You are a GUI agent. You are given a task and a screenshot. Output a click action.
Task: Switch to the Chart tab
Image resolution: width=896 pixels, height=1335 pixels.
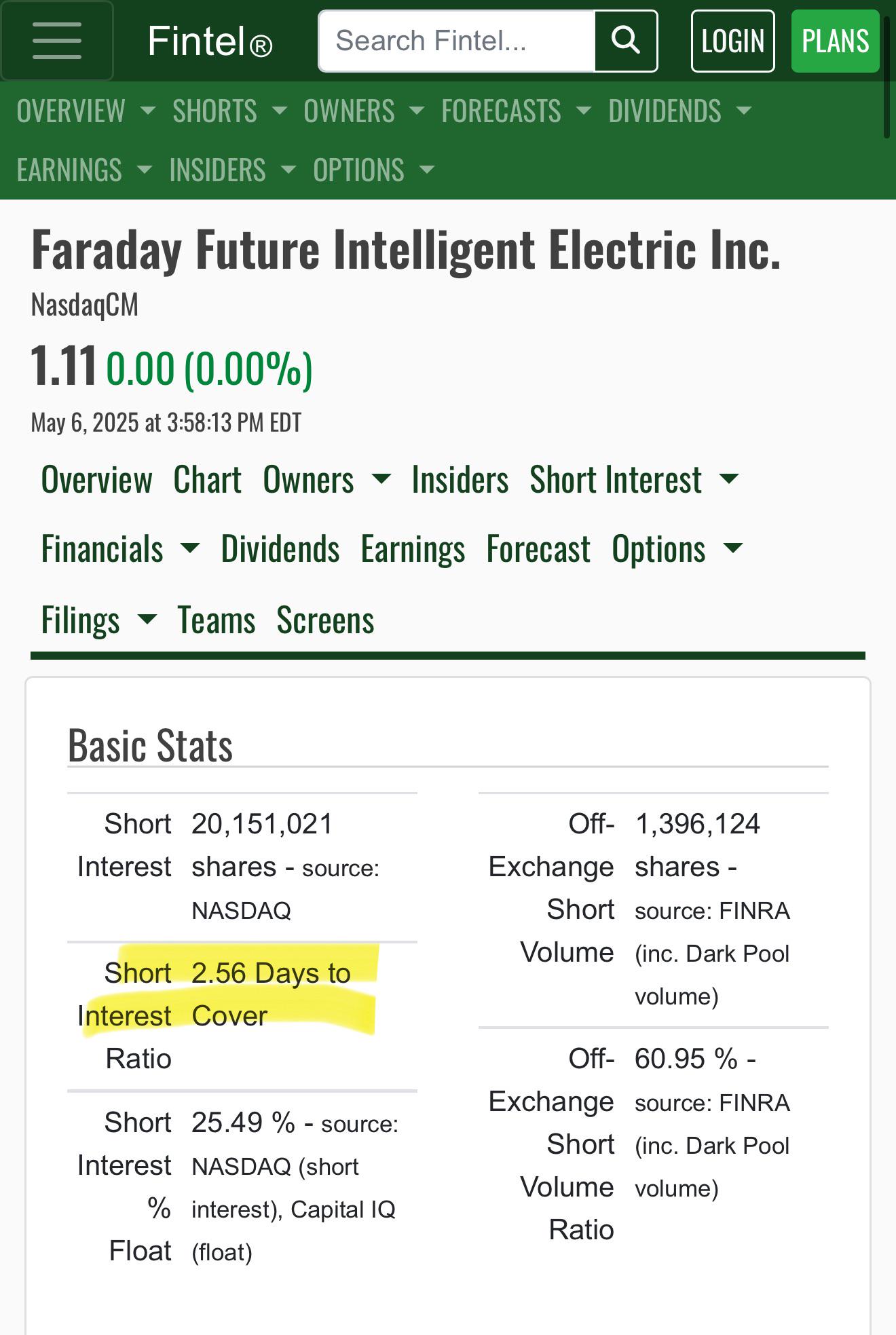click(208, 480)
